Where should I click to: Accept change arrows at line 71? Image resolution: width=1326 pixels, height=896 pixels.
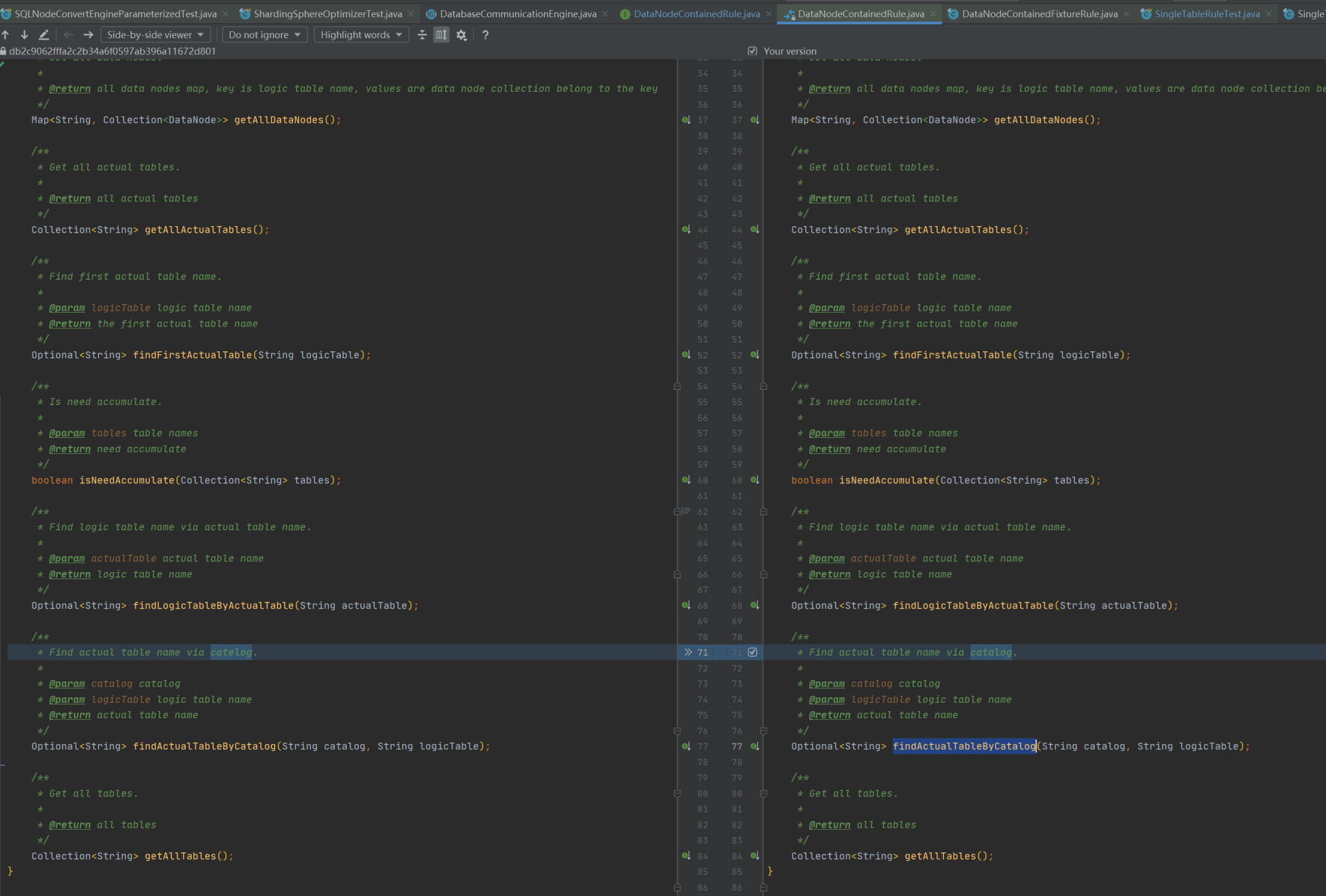click(x=688, y=652)
